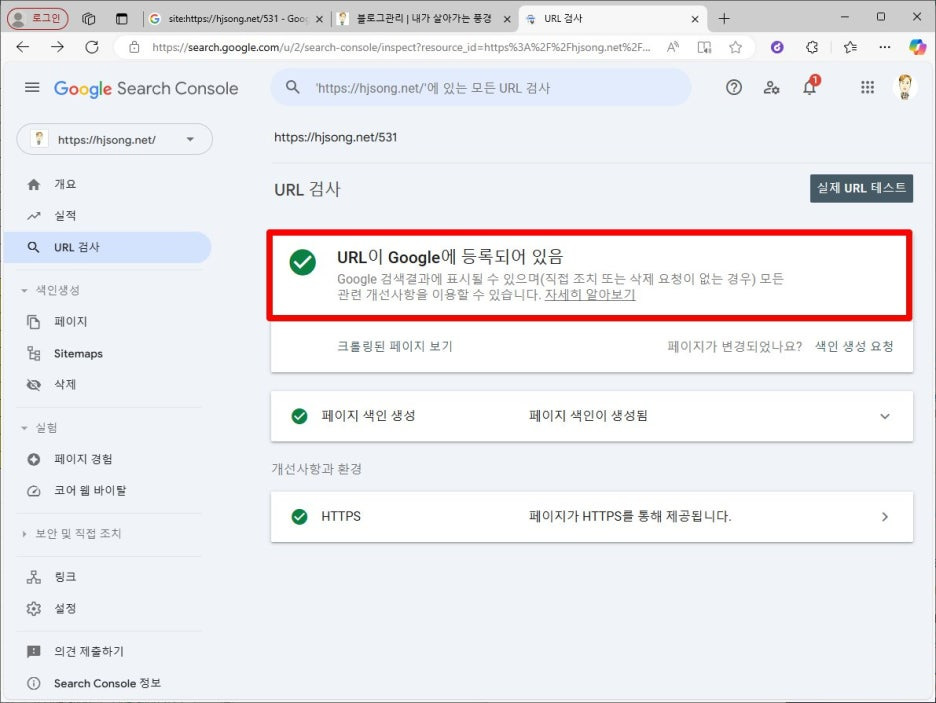Open the HTTPS row arrow
936x703 pixels.
[885, 517]
